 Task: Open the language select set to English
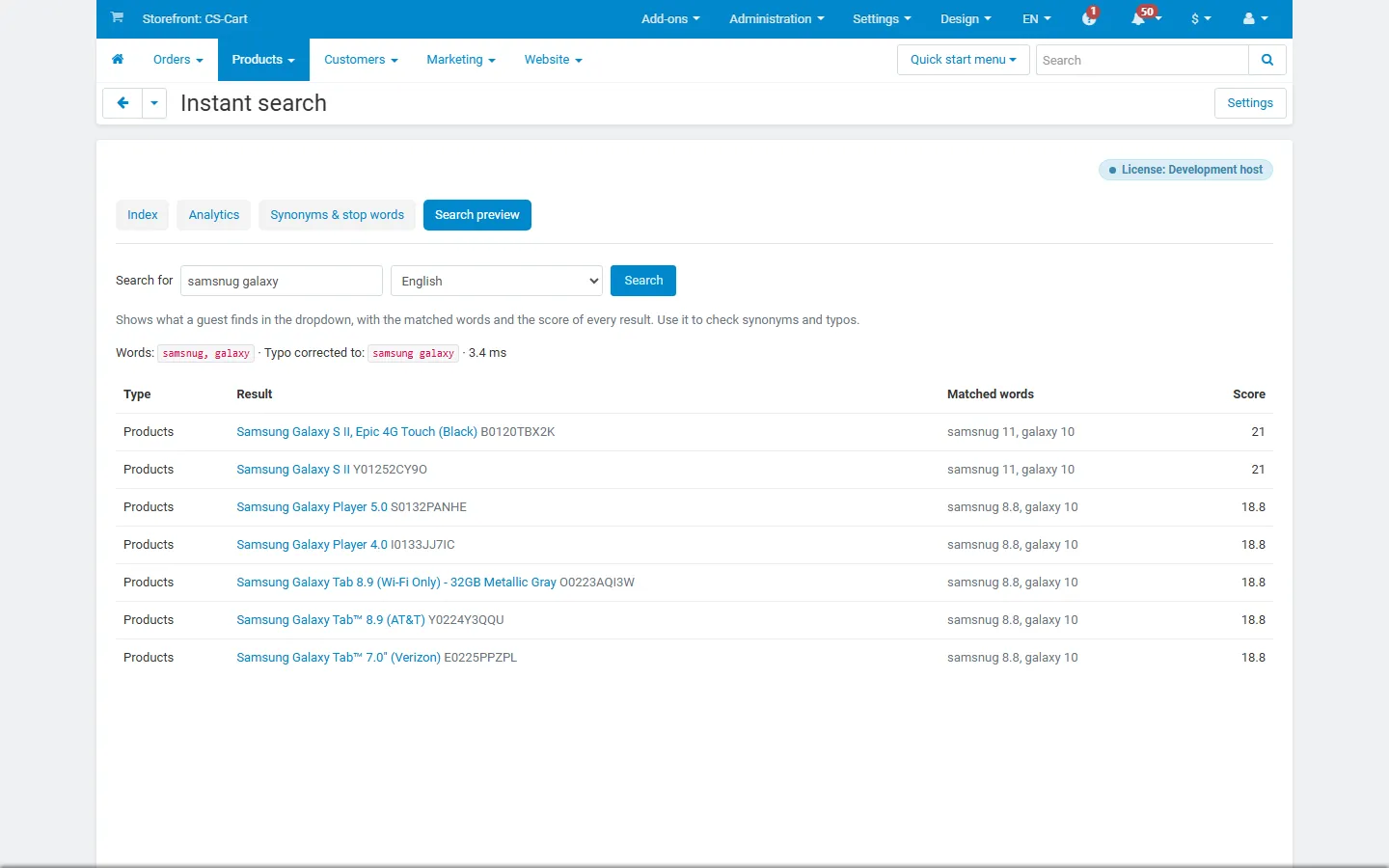pyautogui.click(x=497, y=281)
